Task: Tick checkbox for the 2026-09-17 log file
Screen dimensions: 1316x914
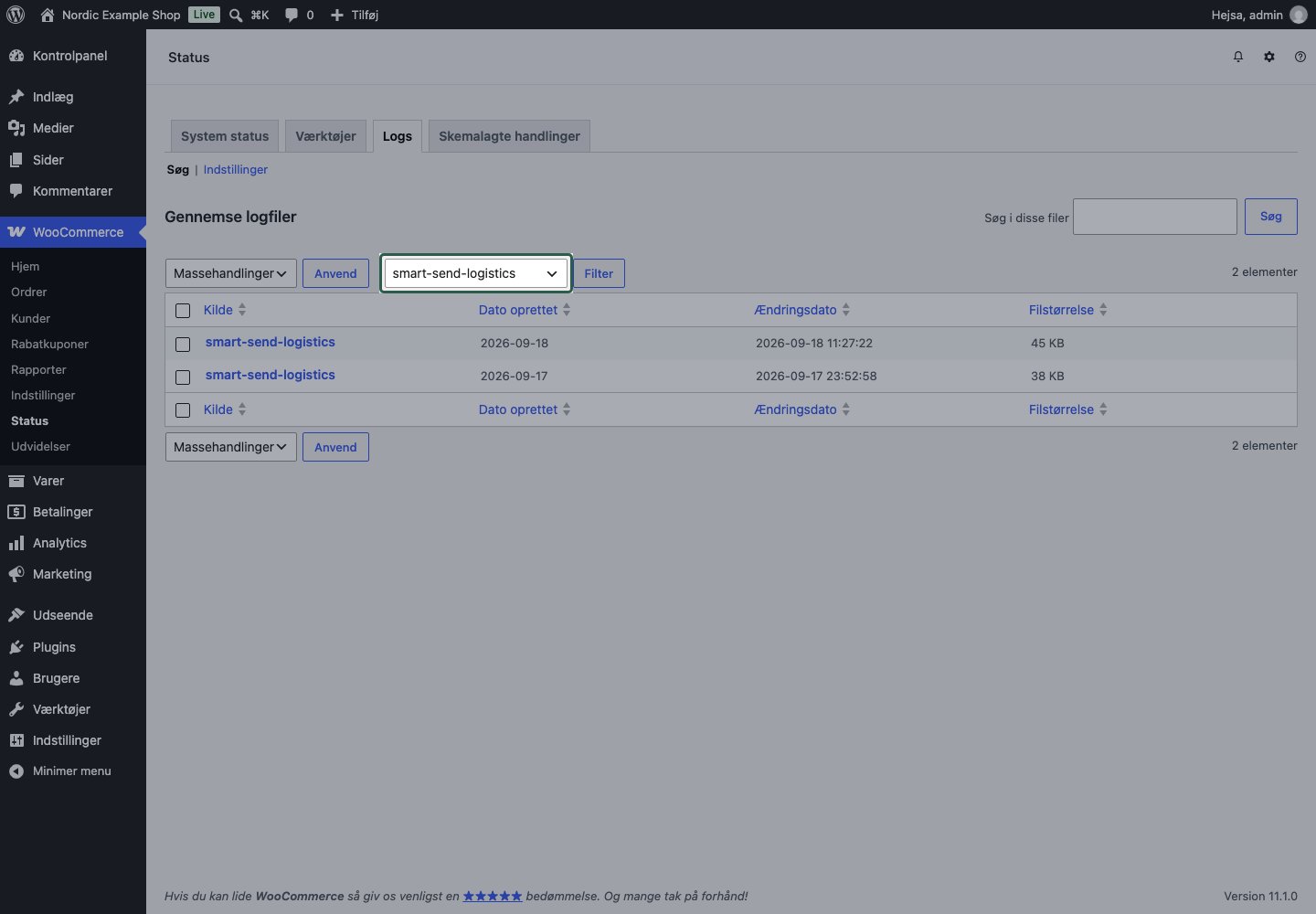Action: point(183,377)
